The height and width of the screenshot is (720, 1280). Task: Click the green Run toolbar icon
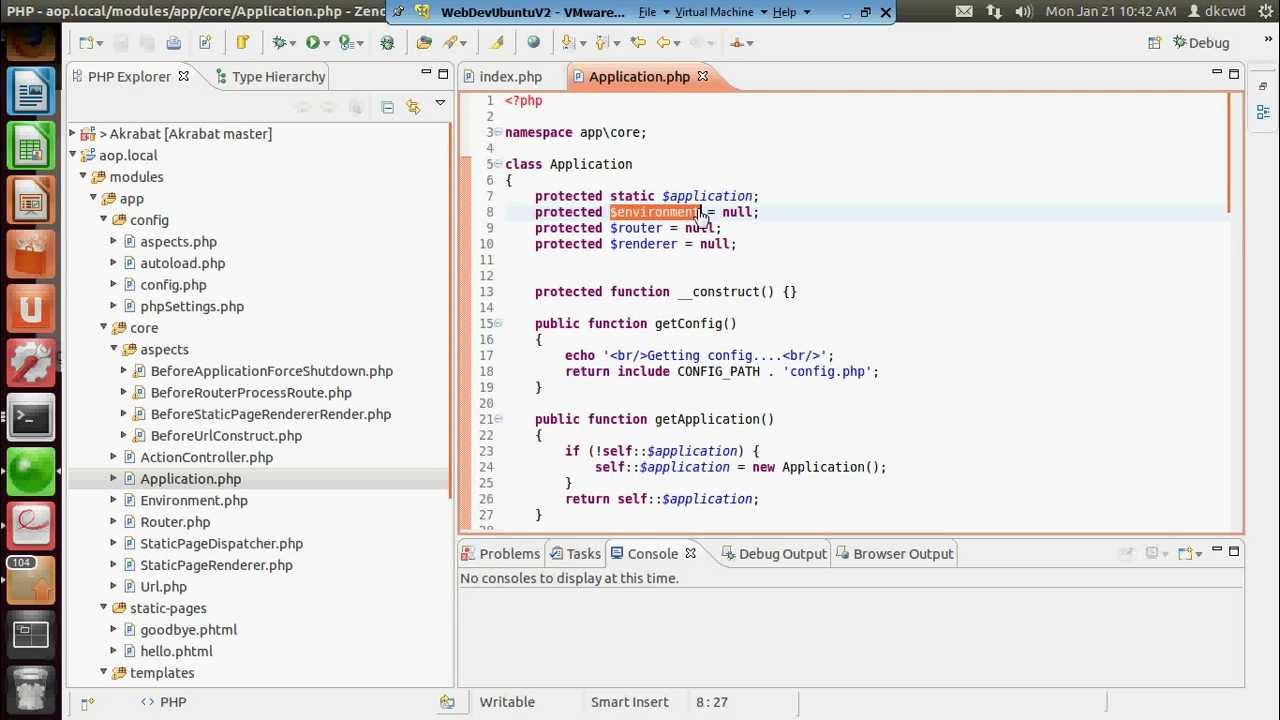(x=313, y=43)
